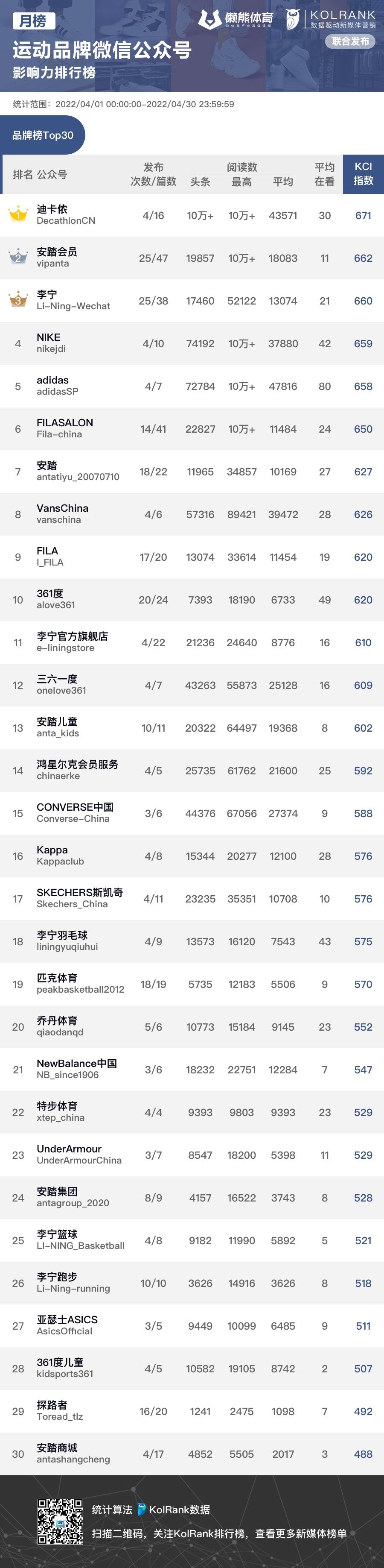
Task: Click the KCI指数 column header
Action: coord(364,174)
